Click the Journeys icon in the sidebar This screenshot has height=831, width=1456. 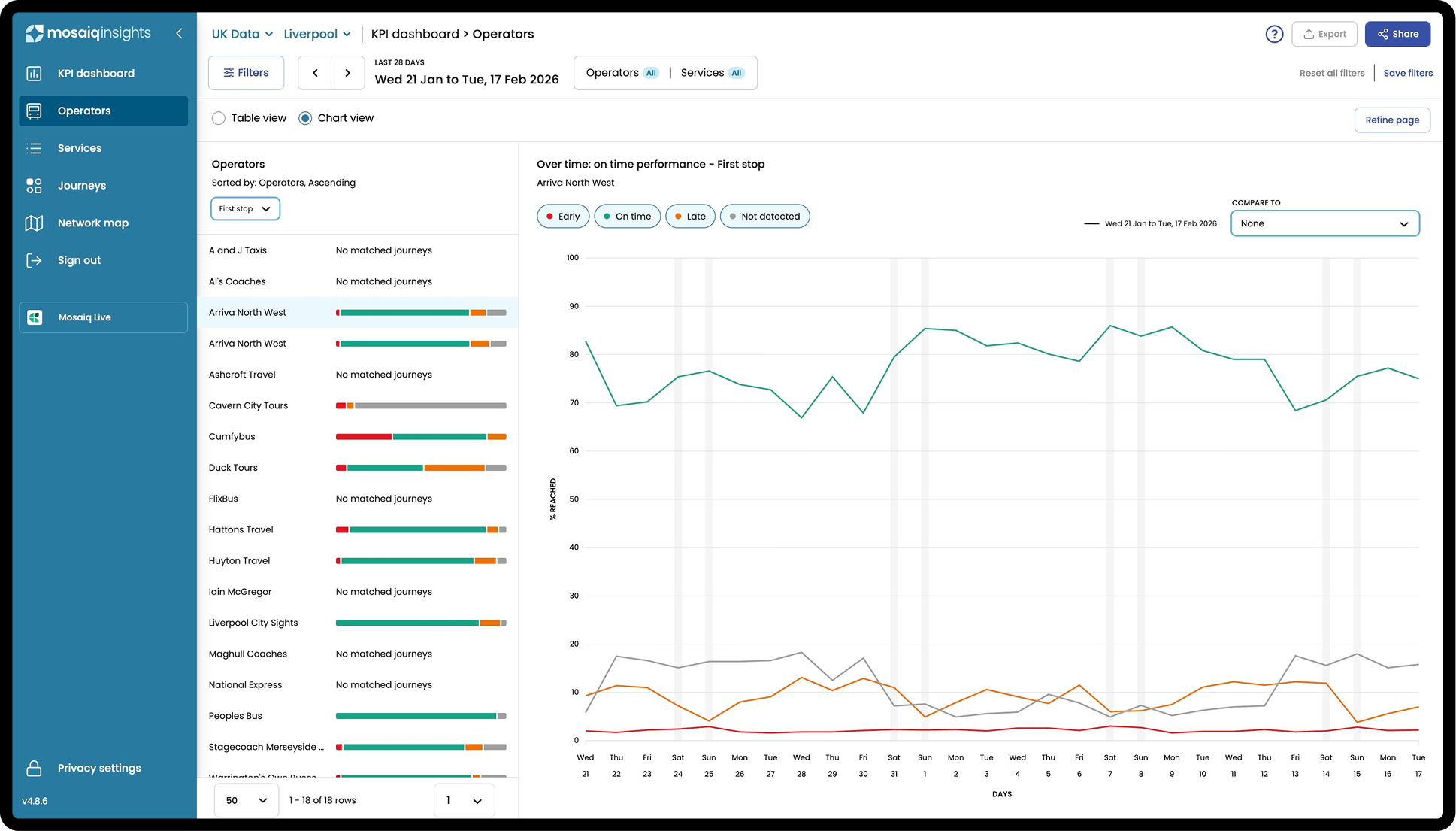(x=34, y=186)
